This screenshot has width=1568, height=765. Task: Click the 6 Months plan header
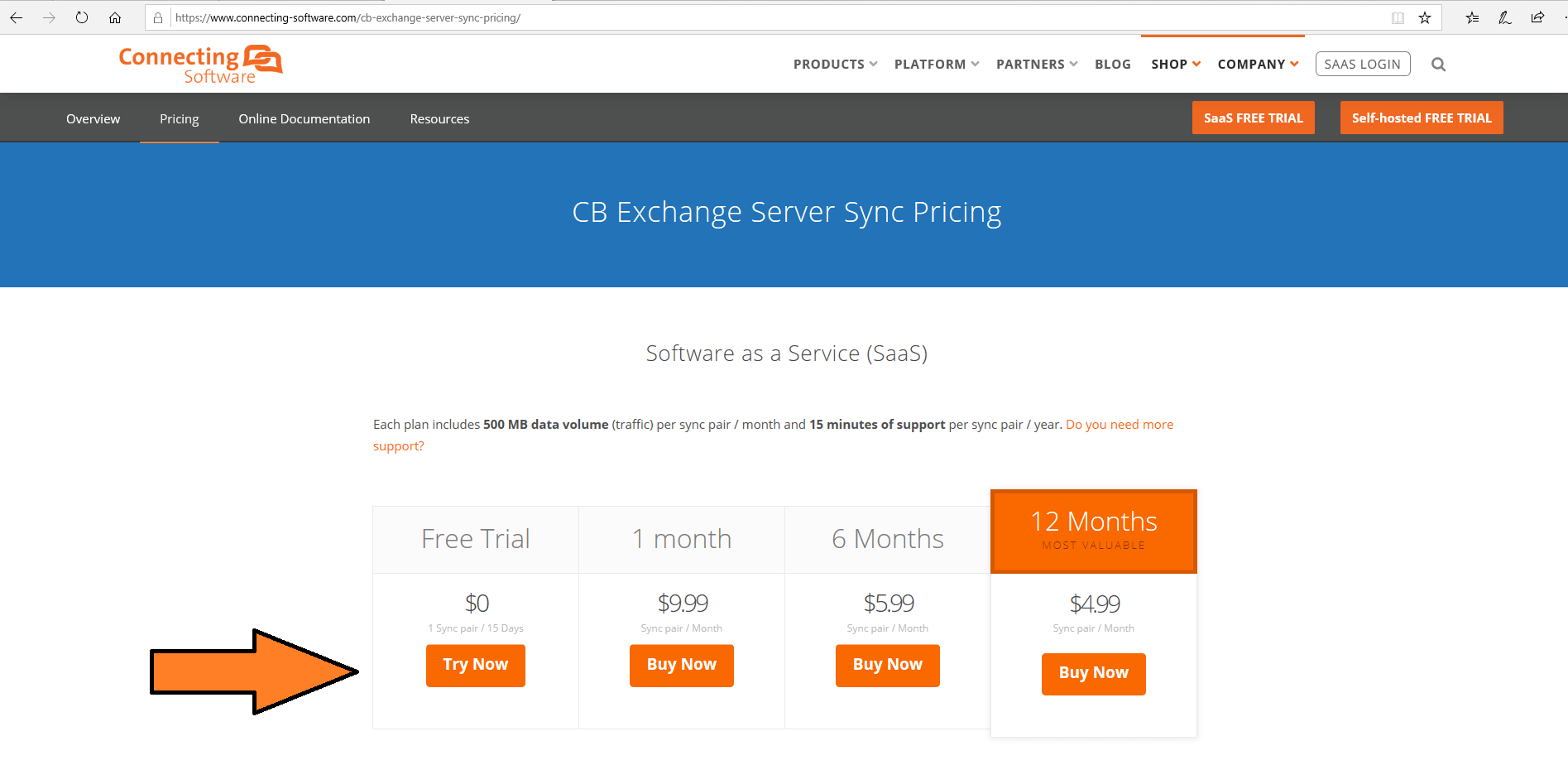pos(887,539)
